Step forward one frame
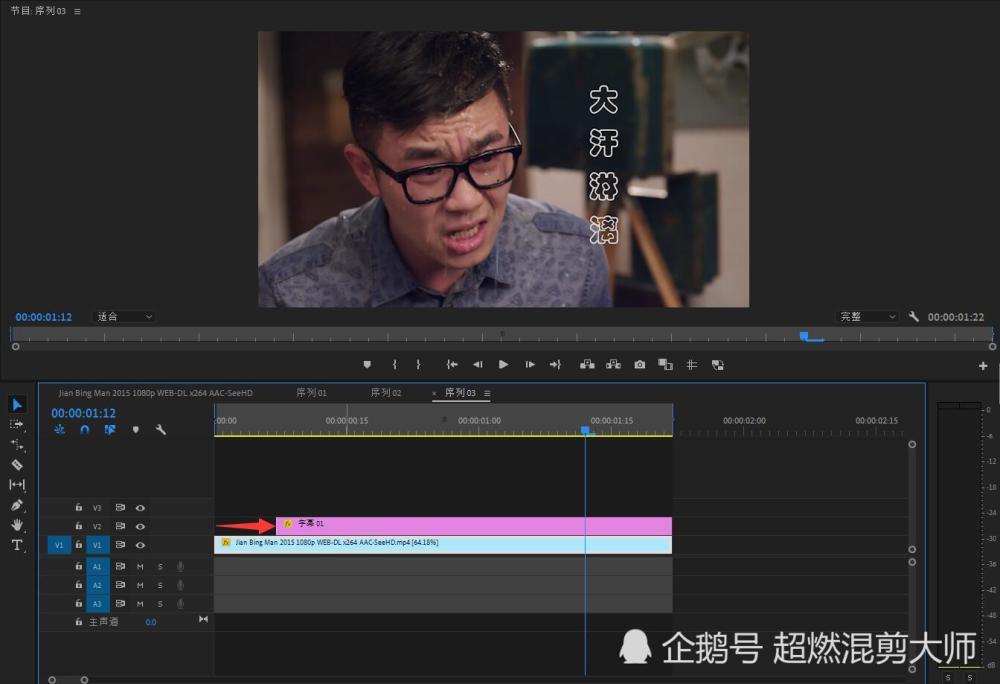The height and width of the screenshot is (684, 1000). [530, 365]
